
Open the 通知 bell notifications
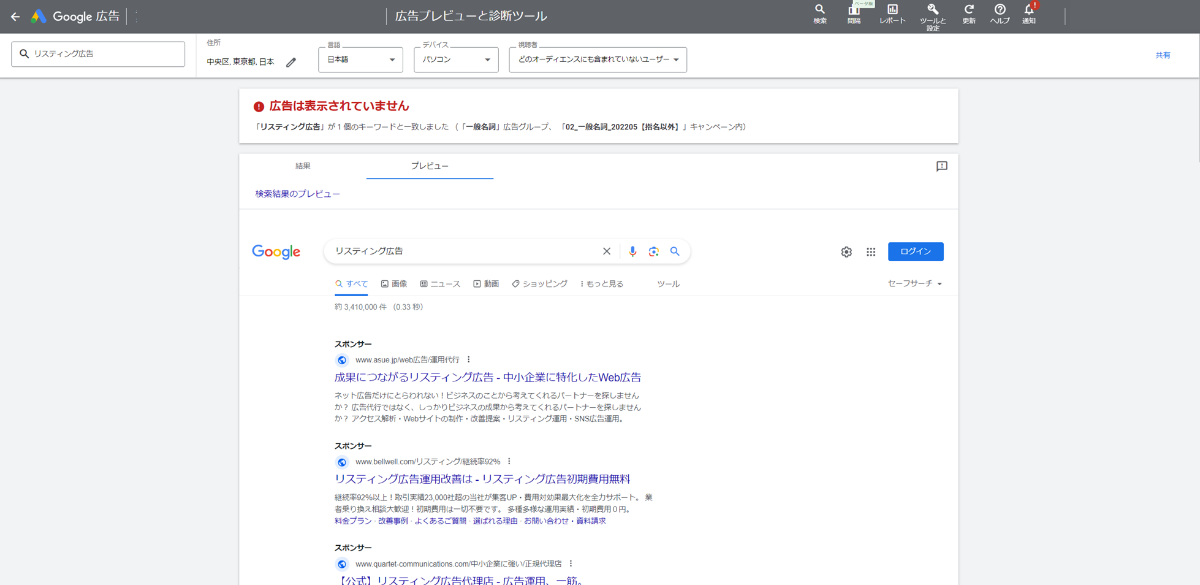click(1029, 13)
